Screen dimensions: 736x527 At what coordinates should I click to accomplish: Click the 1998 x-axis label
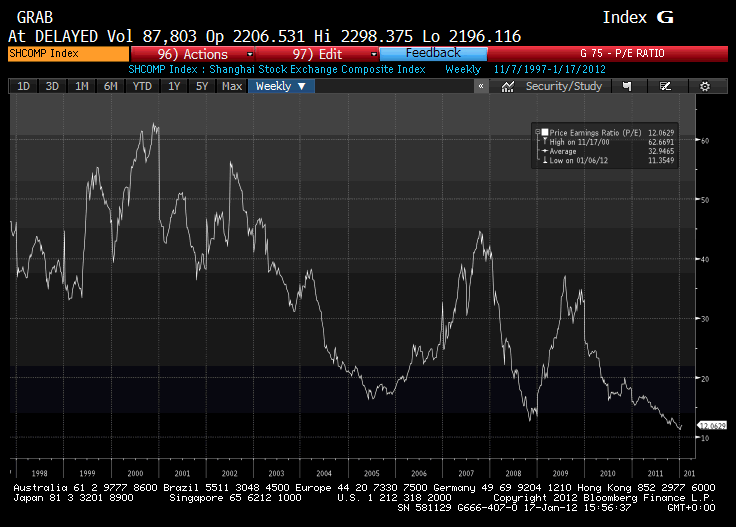coord(39,474)
